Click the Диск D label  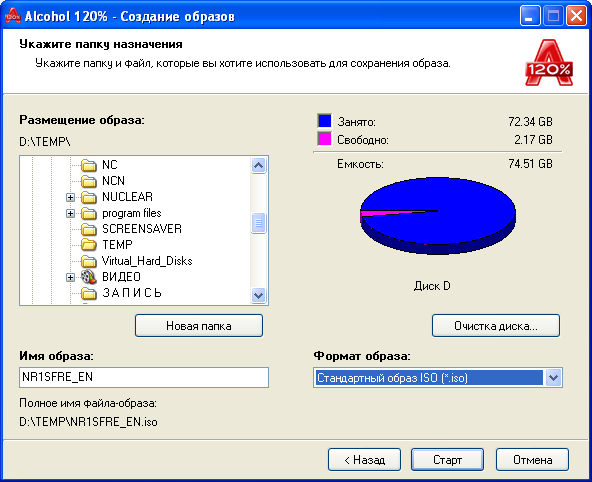click(x=432, y=286)
